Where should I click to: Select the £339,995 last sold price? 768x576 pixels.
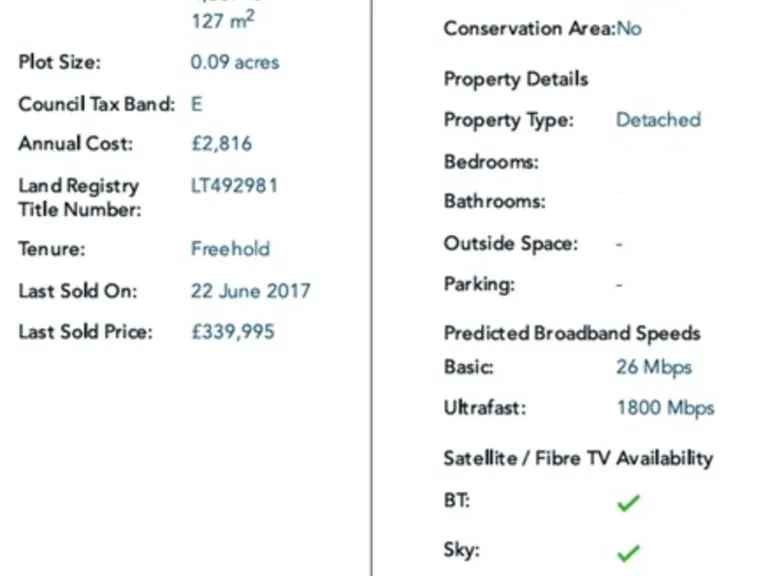pyautogui.click(x=232, y=332)
